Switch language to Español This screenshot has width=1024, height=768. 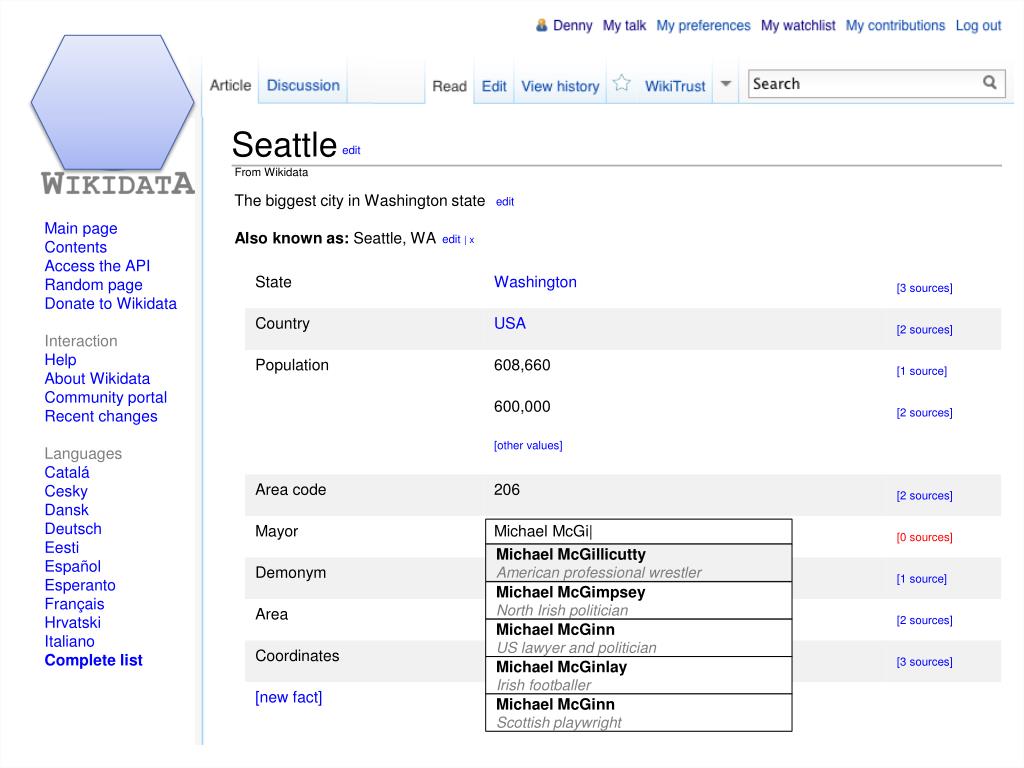pos(72,567)
